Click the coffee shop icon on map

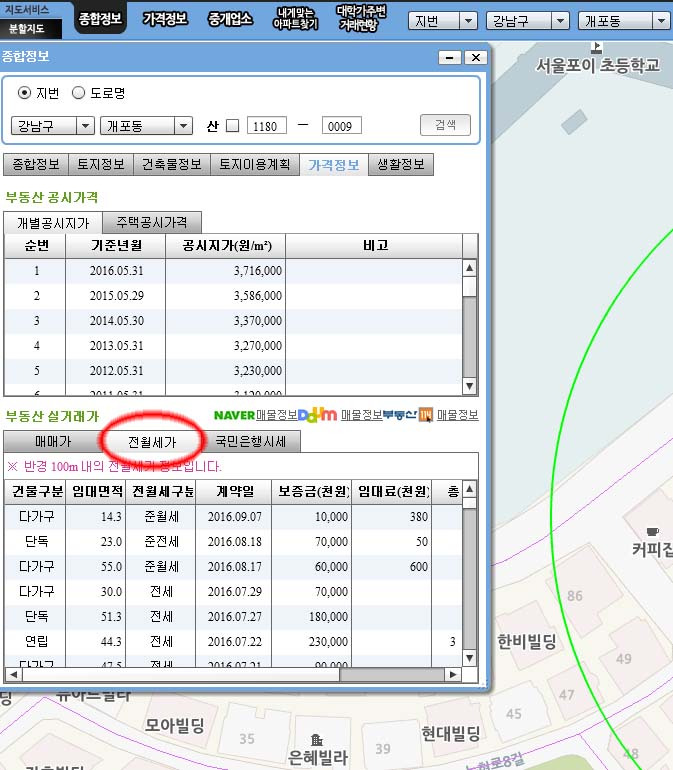pyautogui.click(x=652, y=531)
